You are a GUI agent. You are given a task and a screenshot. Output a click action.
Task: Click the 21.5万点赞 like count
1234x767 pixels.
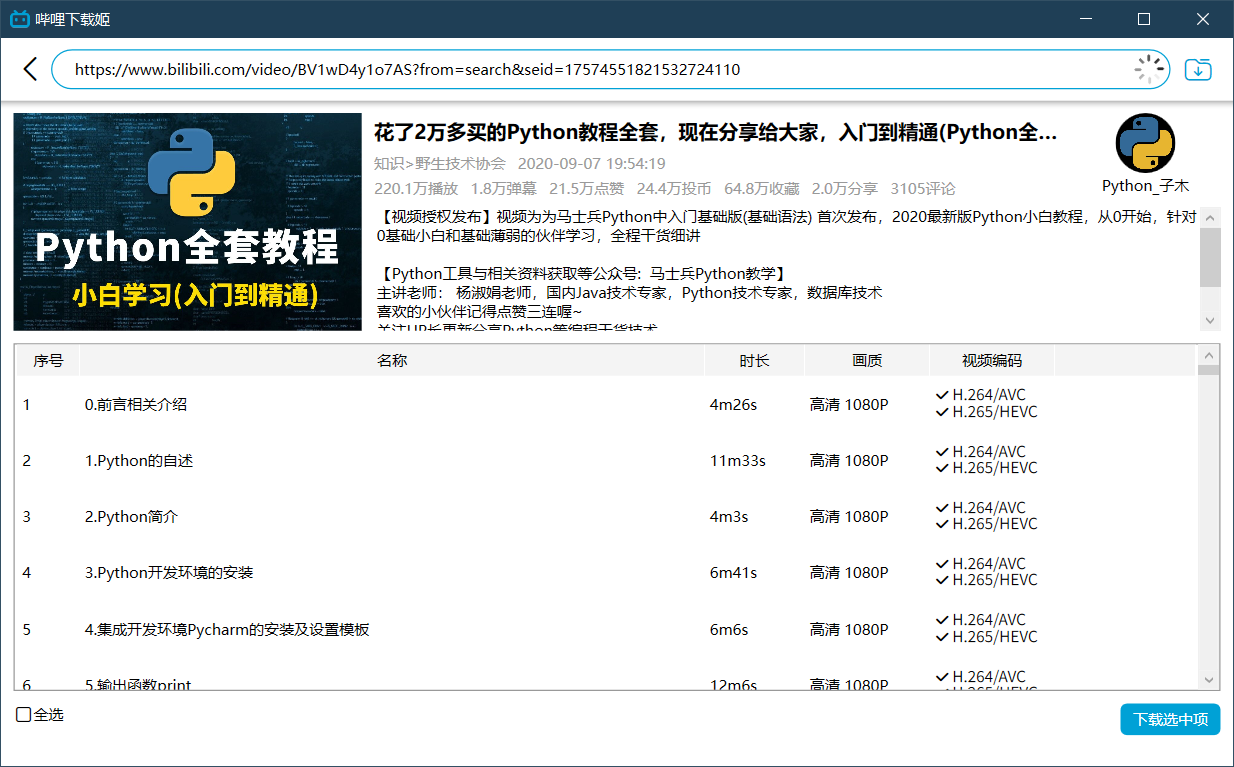[x=586, y=188]
